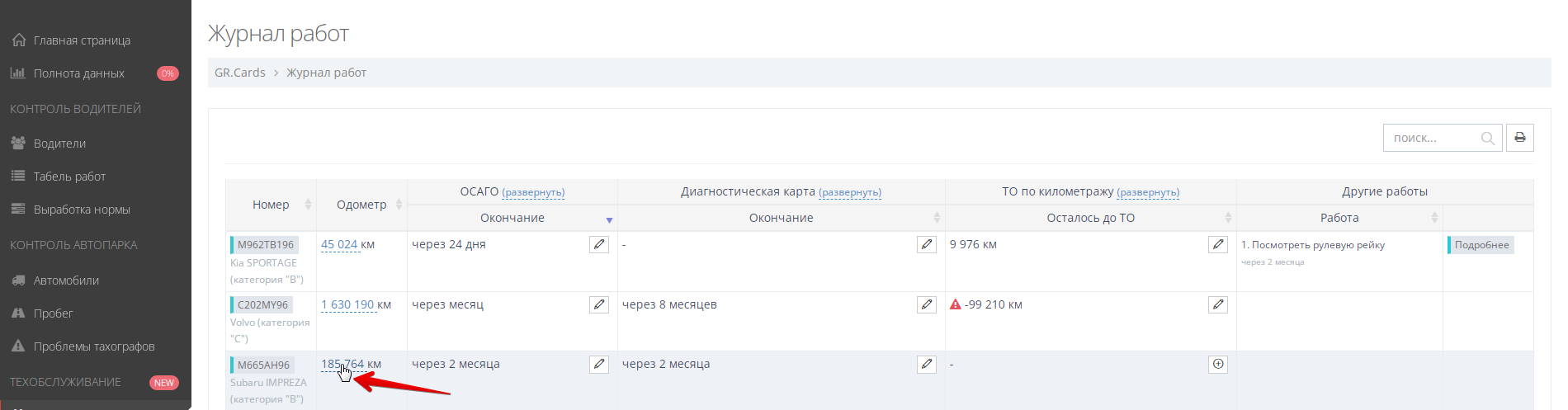Edit diagnostic card for Kia SPORTAGE row
This screenshot has height=410, width=1568.
[927, 245]
